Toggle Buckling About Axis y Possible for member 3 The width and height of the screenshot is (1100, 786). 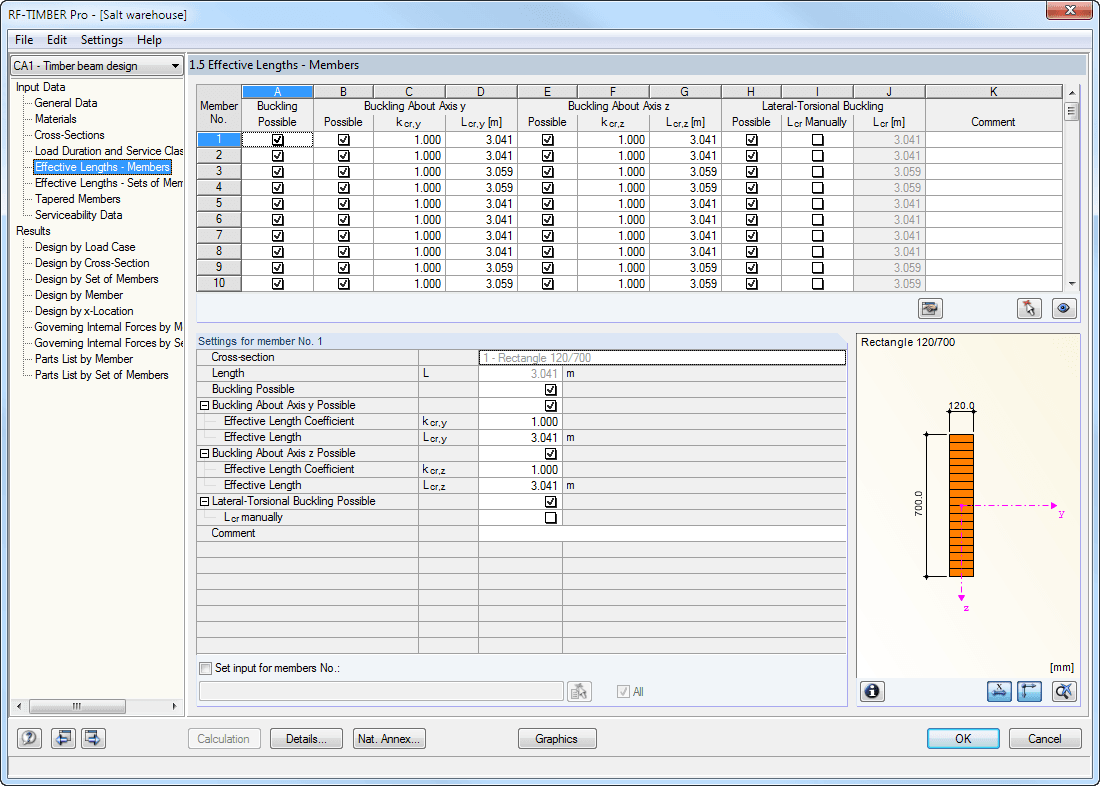point(343,172)
